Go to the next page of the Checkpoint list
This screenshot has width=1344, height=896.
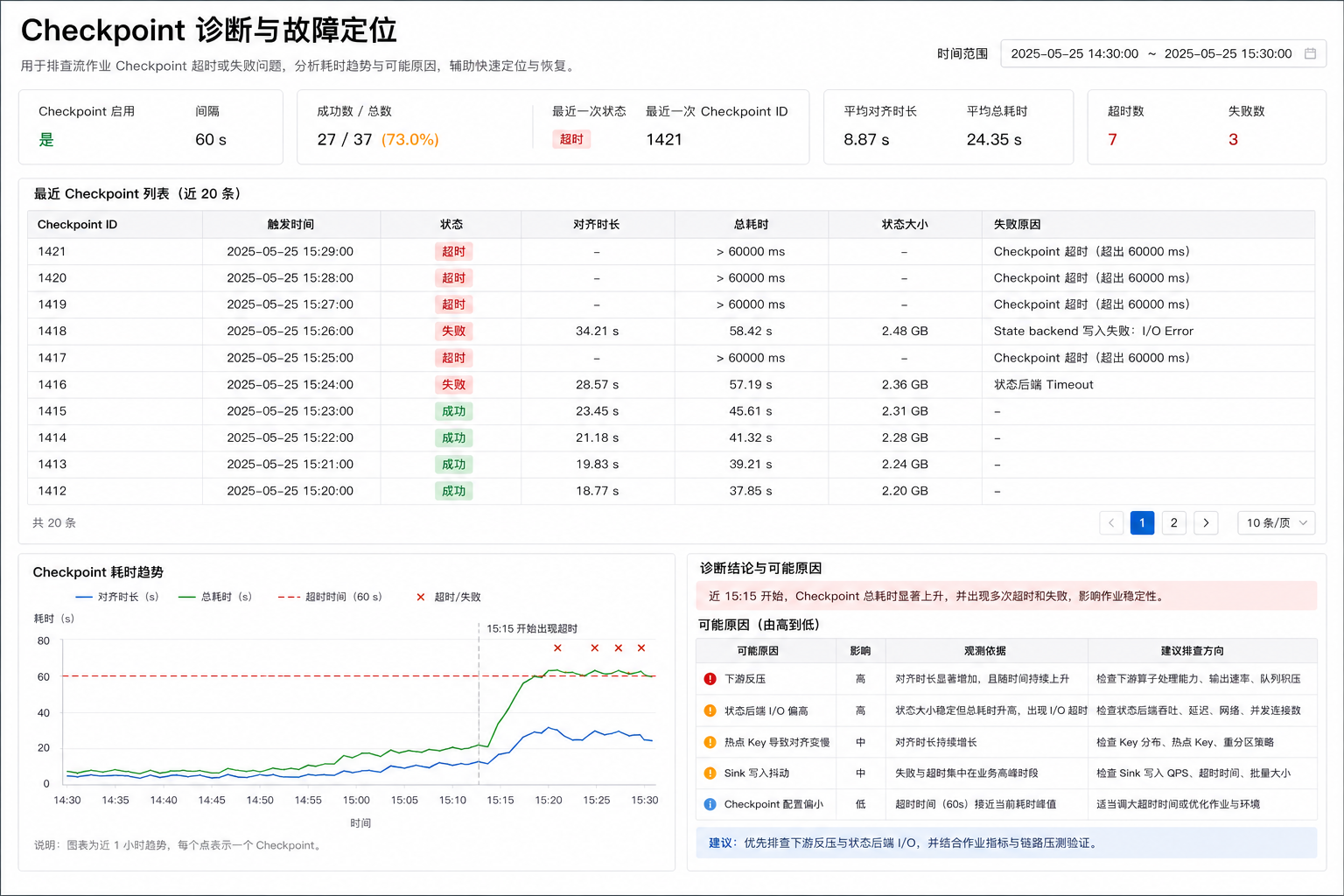(x=1206, y=523)
